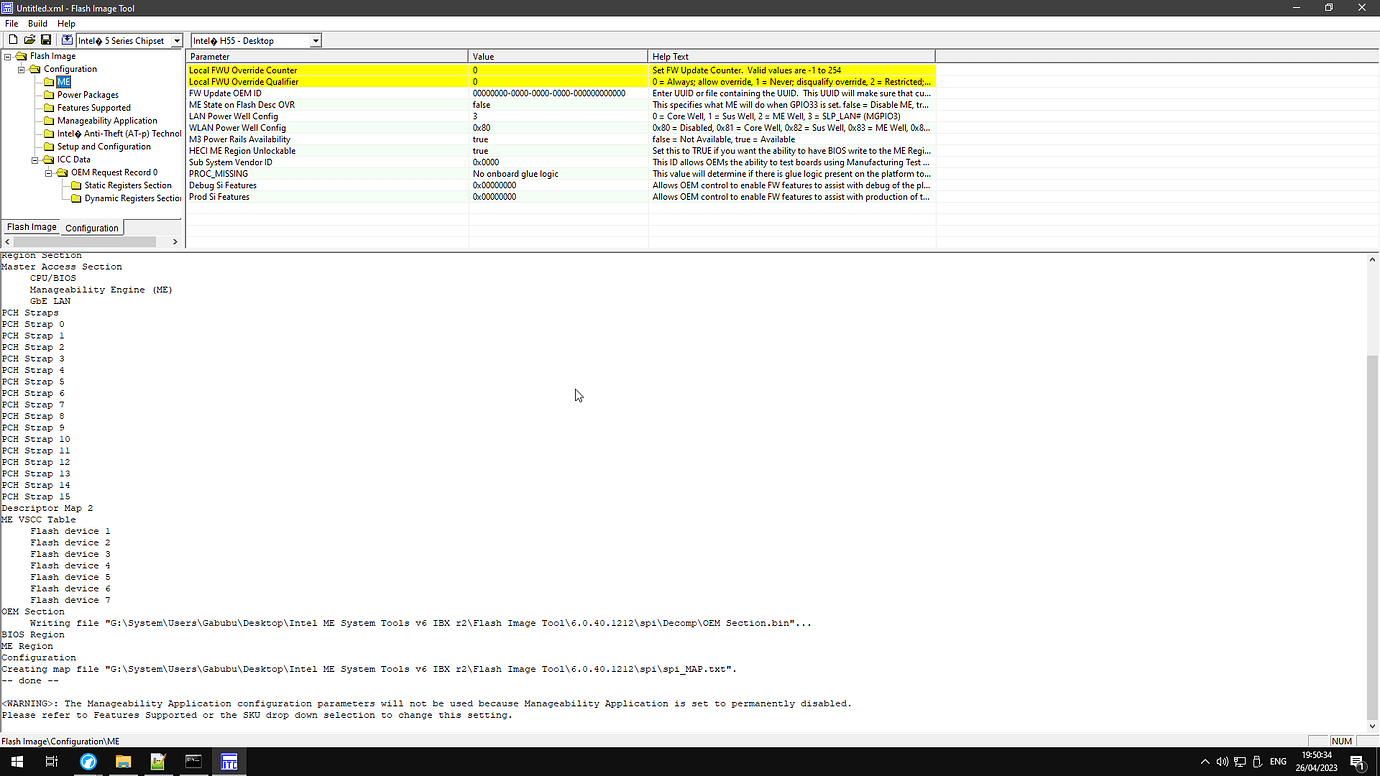This screenshot has width=1380, height=776.
Task: Click the Build image toolbar icon
Action: [67, 40]
